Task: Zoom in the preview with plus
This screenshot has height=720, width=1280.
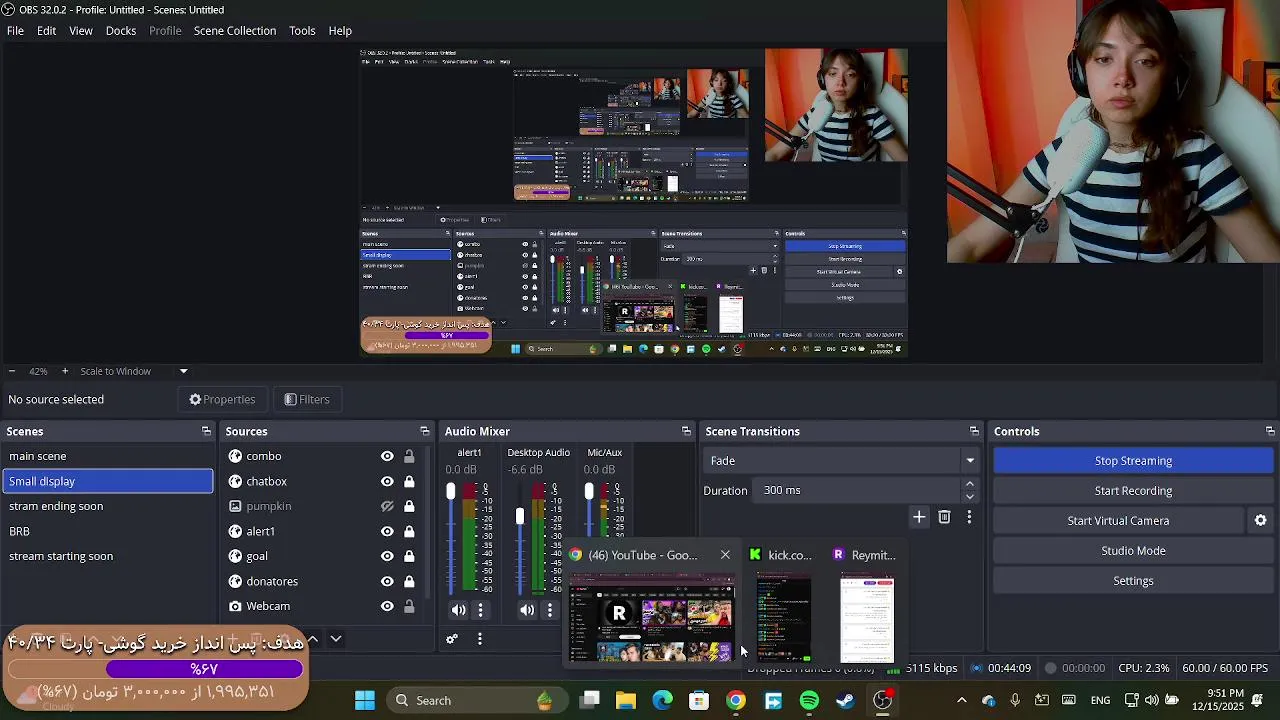Action: pos(65,371)
